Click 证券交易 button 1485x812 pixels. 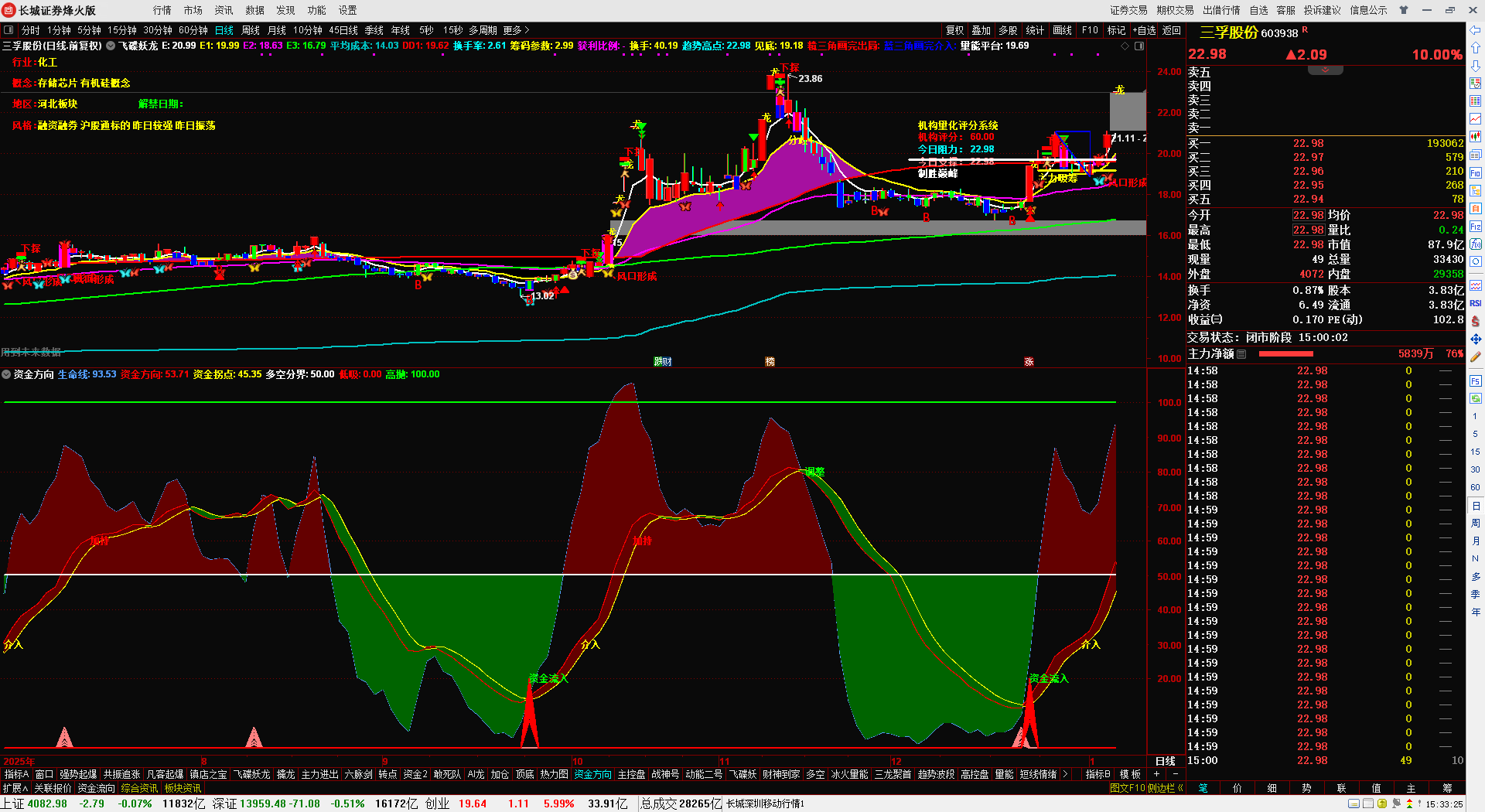(1129, 10)
